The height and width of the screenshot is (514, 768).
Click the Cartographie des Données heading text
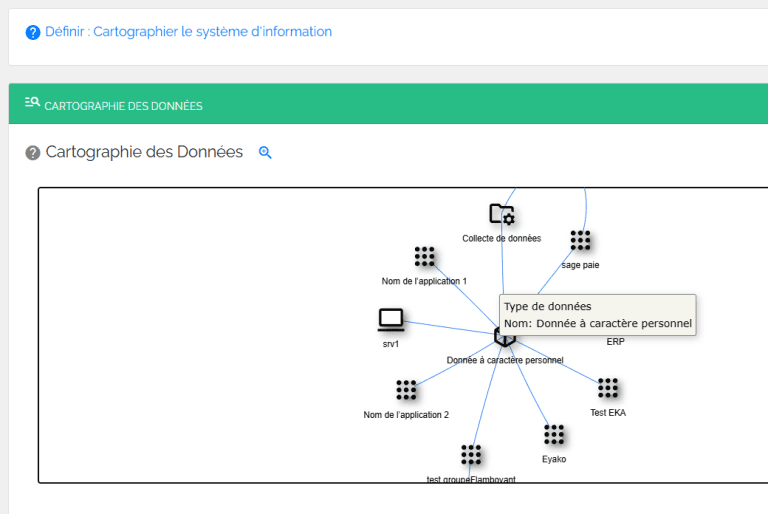(144, 152)
